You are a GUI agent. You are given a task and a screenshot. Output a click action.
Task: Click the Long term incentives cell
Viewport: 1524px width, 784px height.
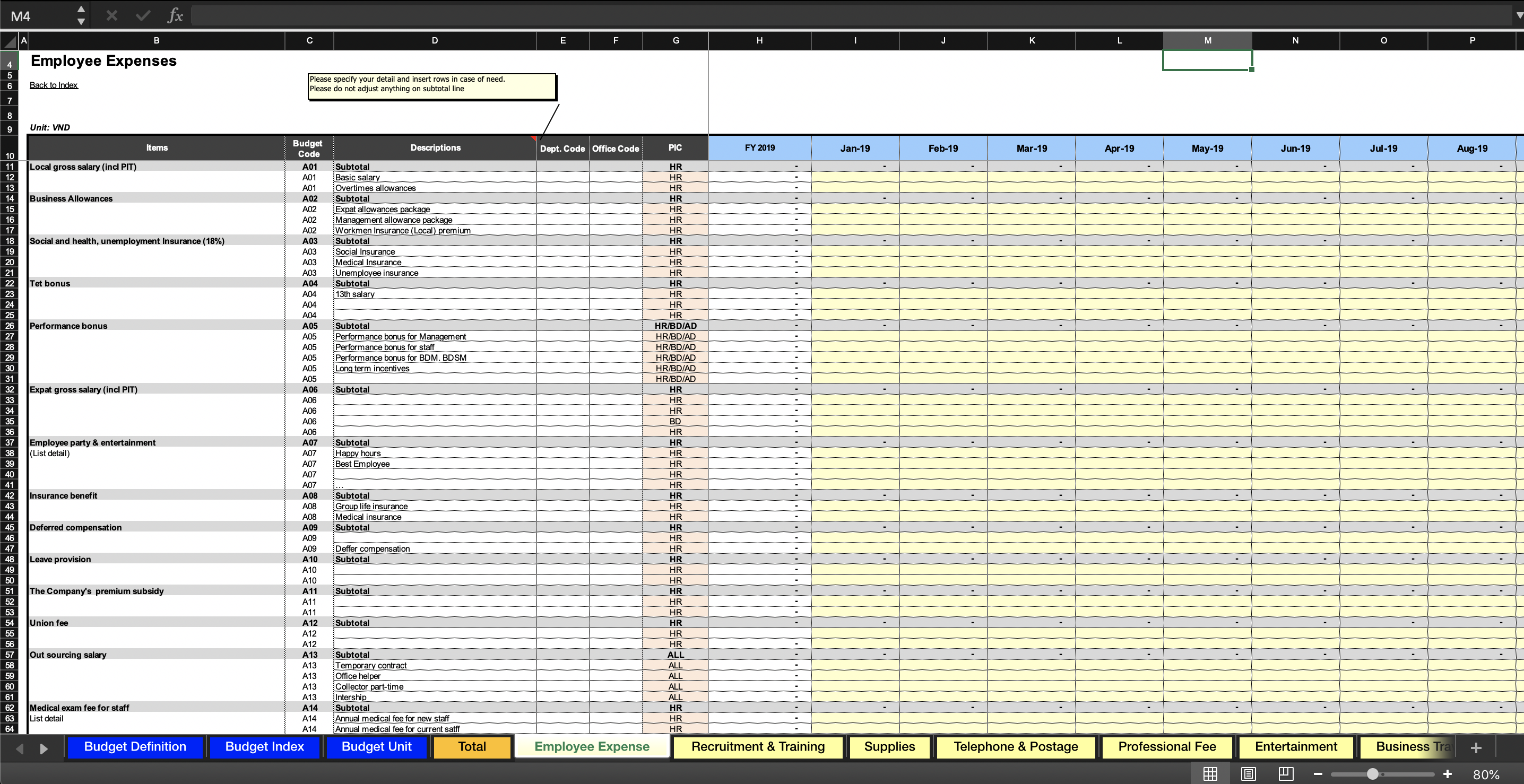(x=435, y=368)
